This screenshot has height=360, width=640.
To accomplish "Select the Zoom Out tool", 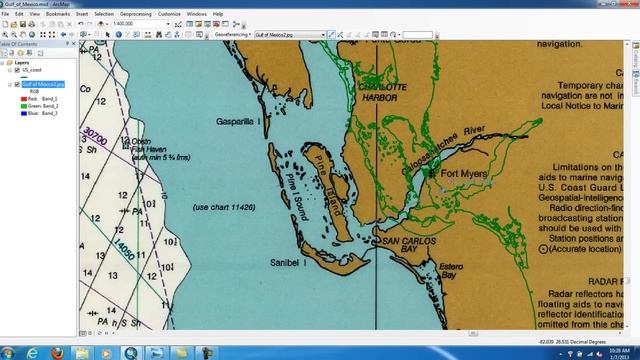I will click(14, 35).
